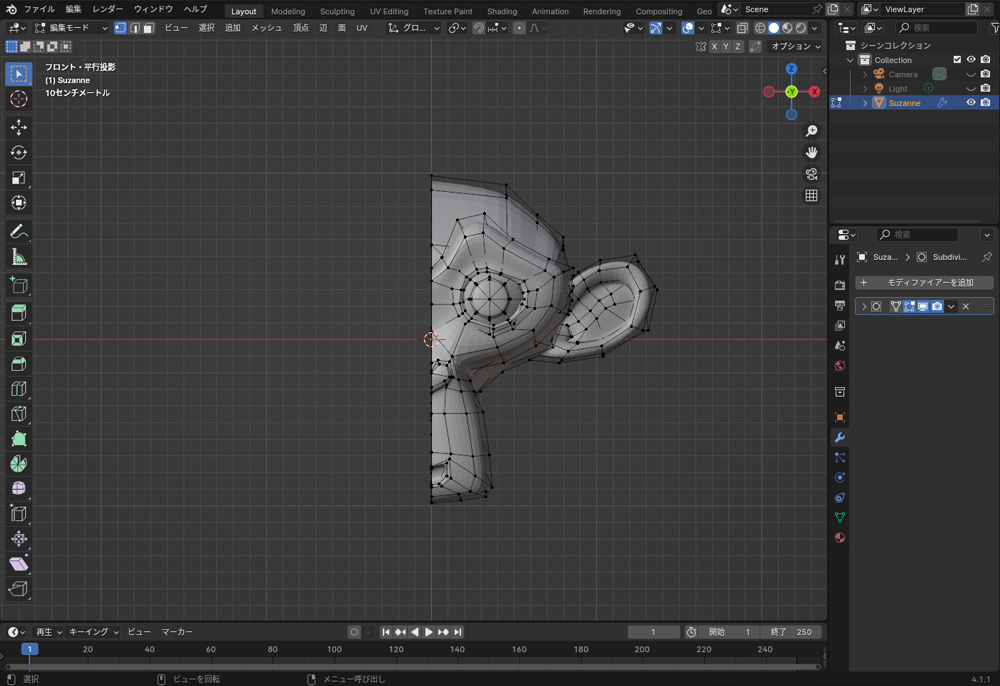Select the Move tool in toolbar
The height and width of the screenshot is (686, 1000).
(x=18, y=127)
